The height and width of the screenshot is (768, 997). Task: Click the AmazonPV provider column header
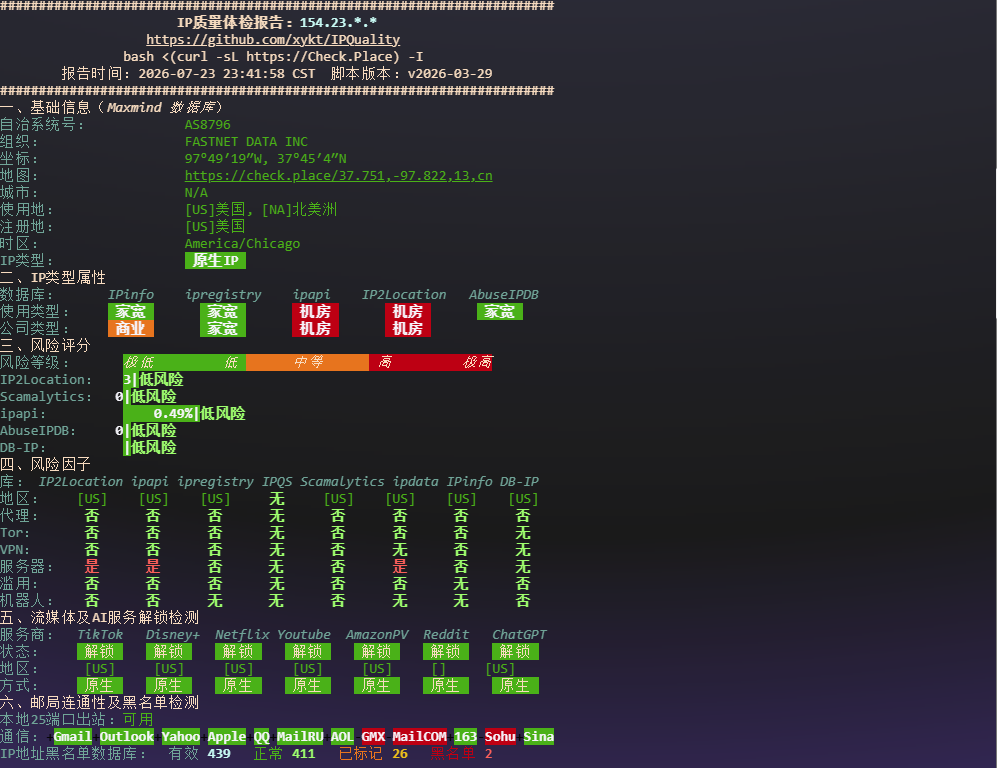point(377,634)
